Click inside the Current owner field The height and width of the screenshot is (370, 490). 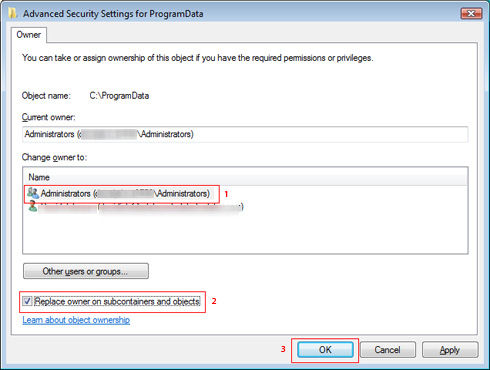[x=245, y=134]
